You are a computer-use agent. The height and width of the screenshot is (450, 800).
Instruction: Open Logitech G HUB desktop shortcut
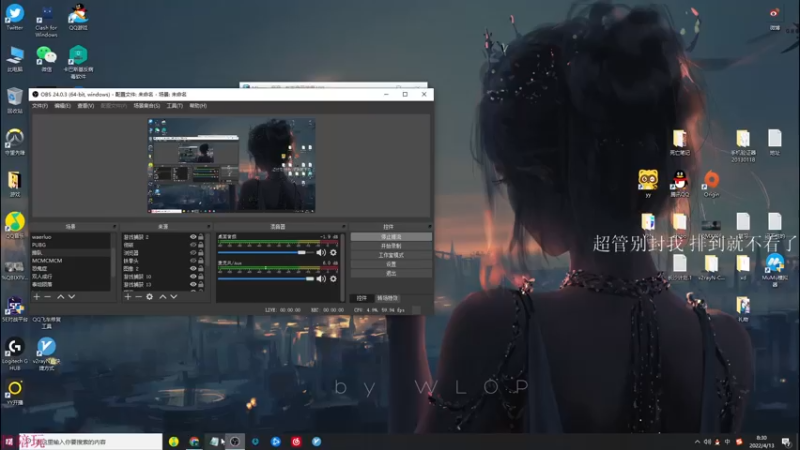coord(15,354)
